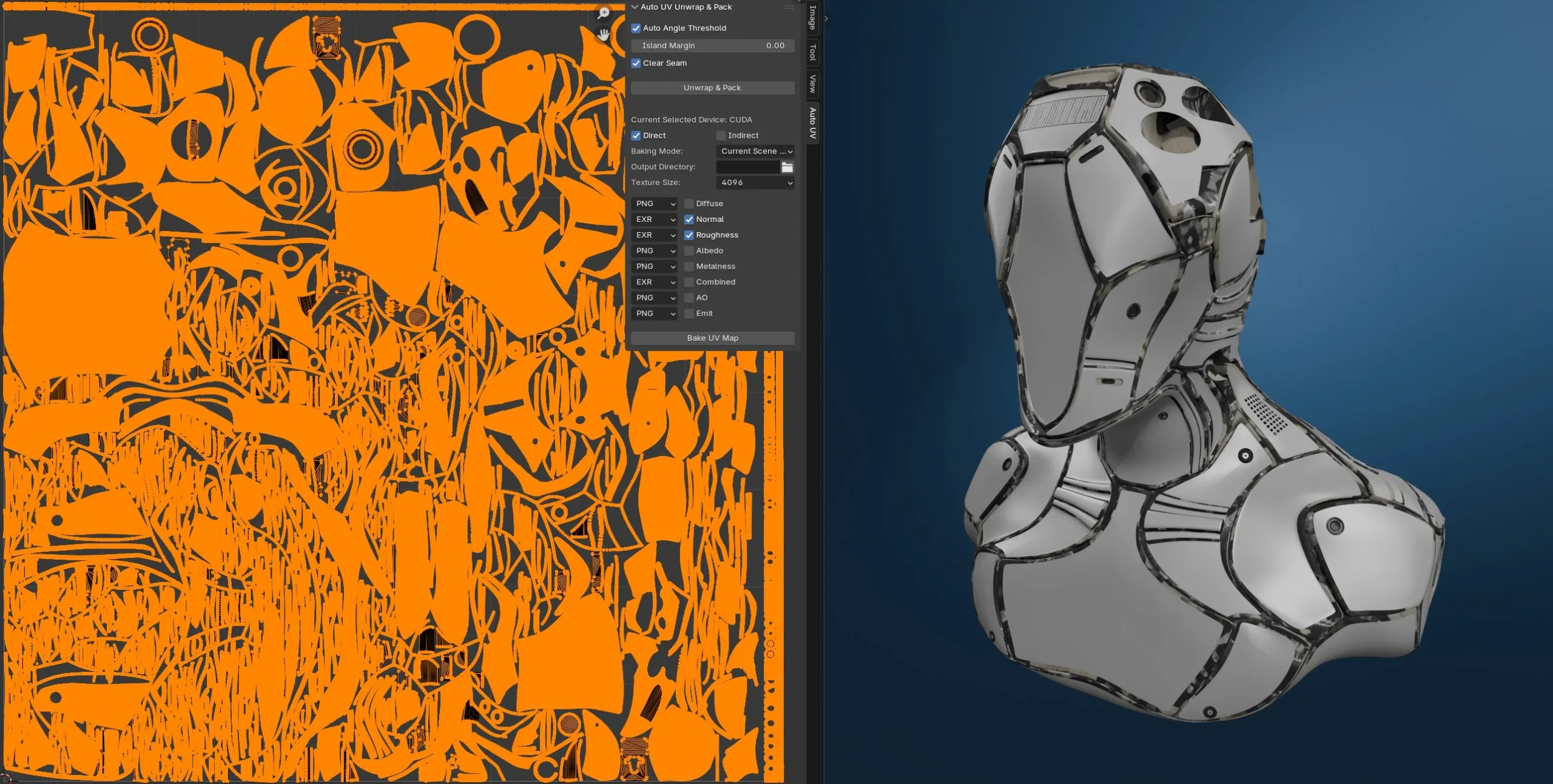Click the sidebar arrow above the Image tab
Screen dimensions: 1553x784
[x=825, y=19]
